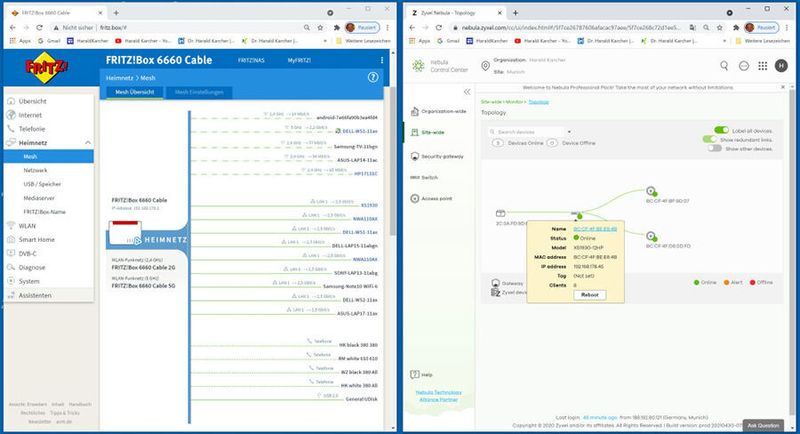Go back in the FRITZ!Box browser window
Viewport: 800px width, 434px height.
[x=13, y=28]
